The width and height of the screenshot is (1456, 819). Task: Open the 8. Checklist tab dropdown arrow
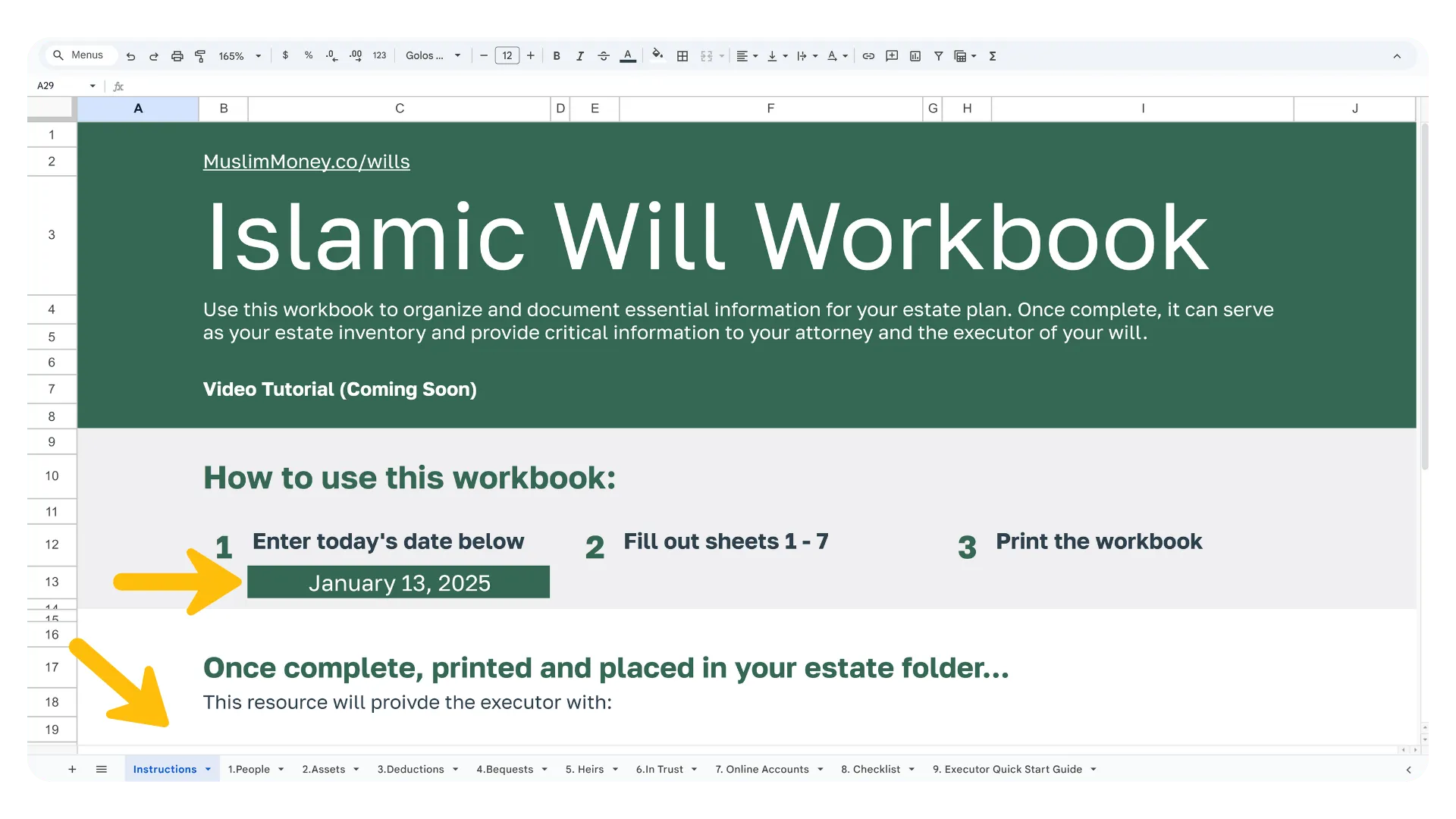click(x=912, y=769)
